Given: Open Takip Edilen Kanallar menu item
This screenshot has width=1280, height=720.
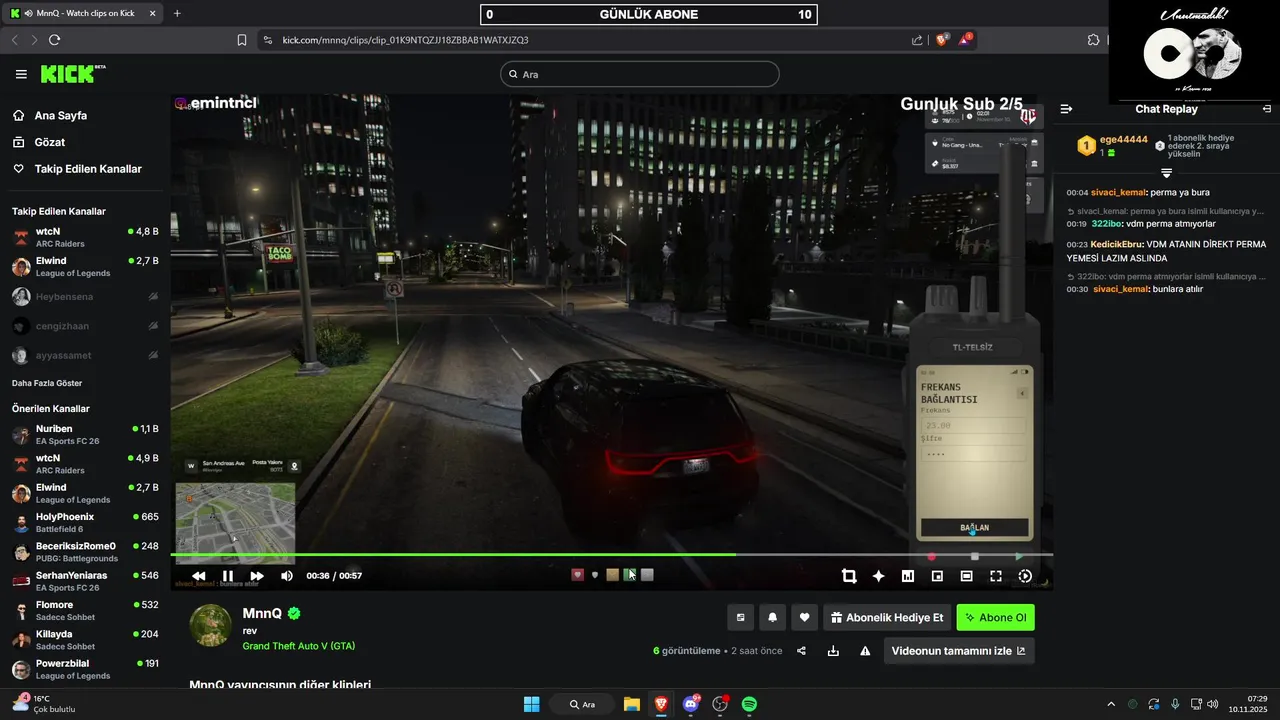Looking at the screenshot, I should pos(88,169).
